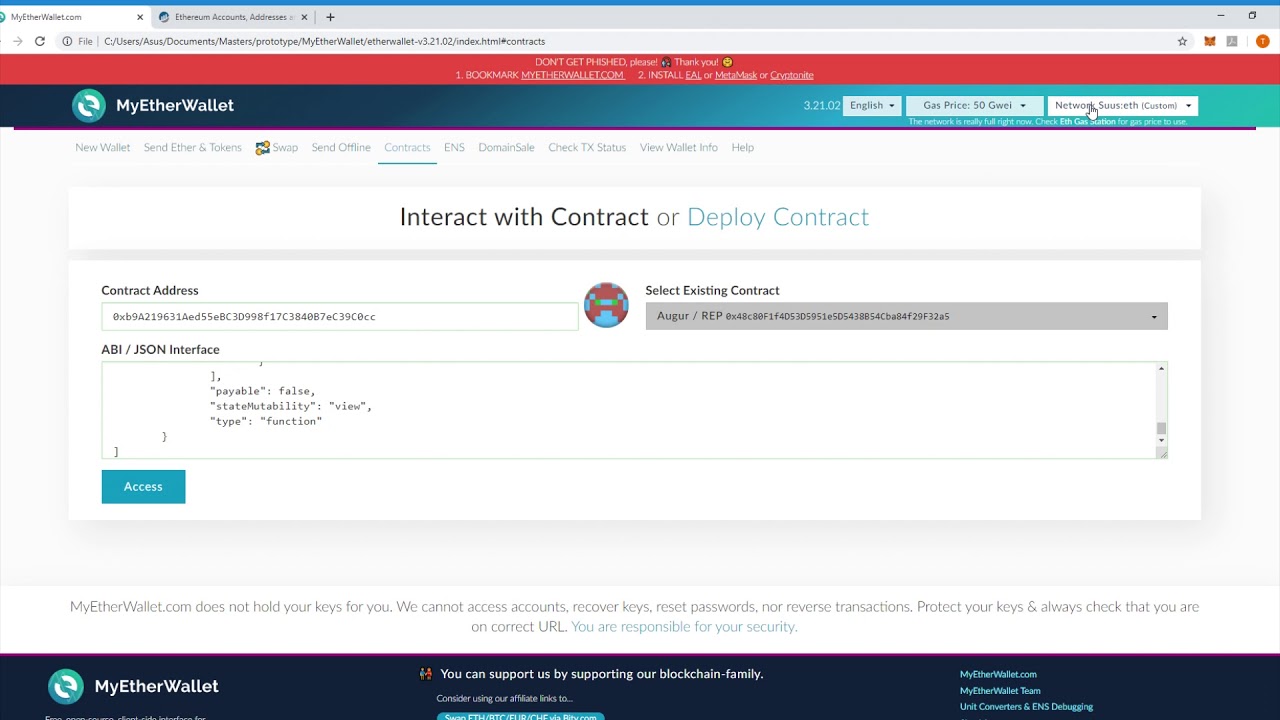Open footer MyEtherWallet Team link
Screen dimensions: 1280x720
click(x=1000, y=691)
